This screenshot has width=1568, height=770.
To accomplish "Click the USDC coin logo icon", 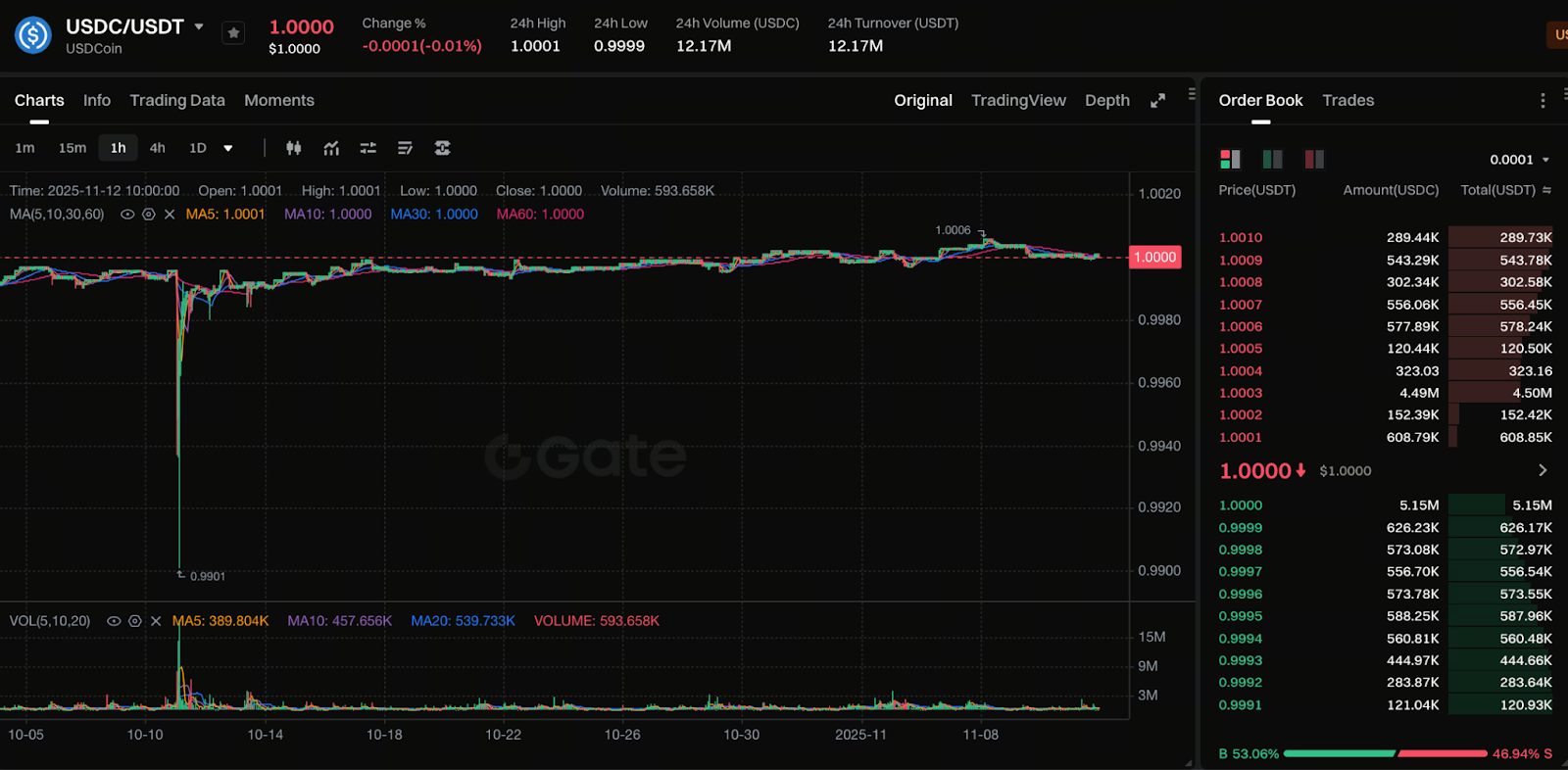I will (x=33, y=35).
